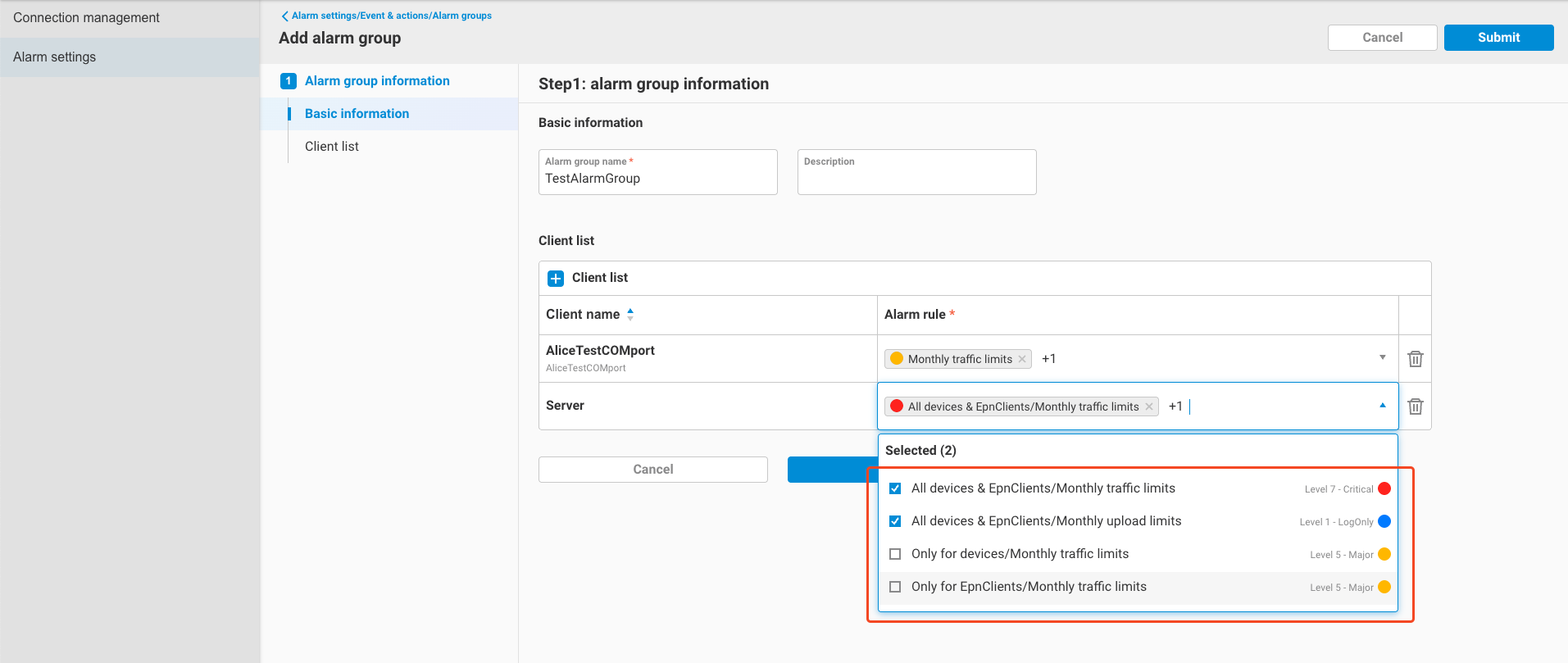Click red Critical severity dot in dropdown list
Screen dimensions: 1568x663
[1384, 488]
